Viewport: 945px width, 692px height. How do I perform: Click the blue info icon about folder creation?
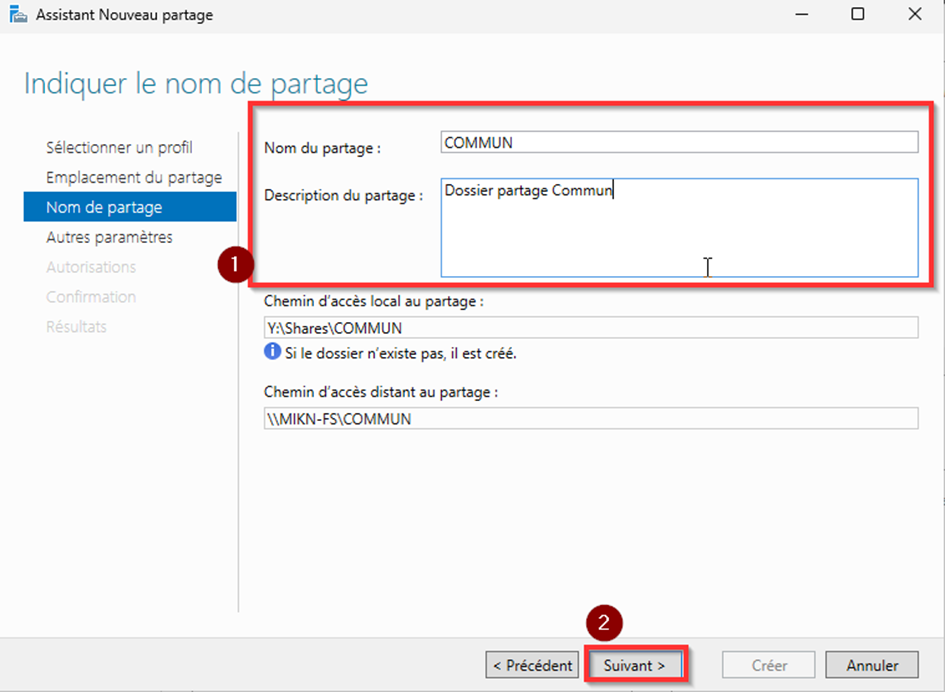click(x=272, y=352)
